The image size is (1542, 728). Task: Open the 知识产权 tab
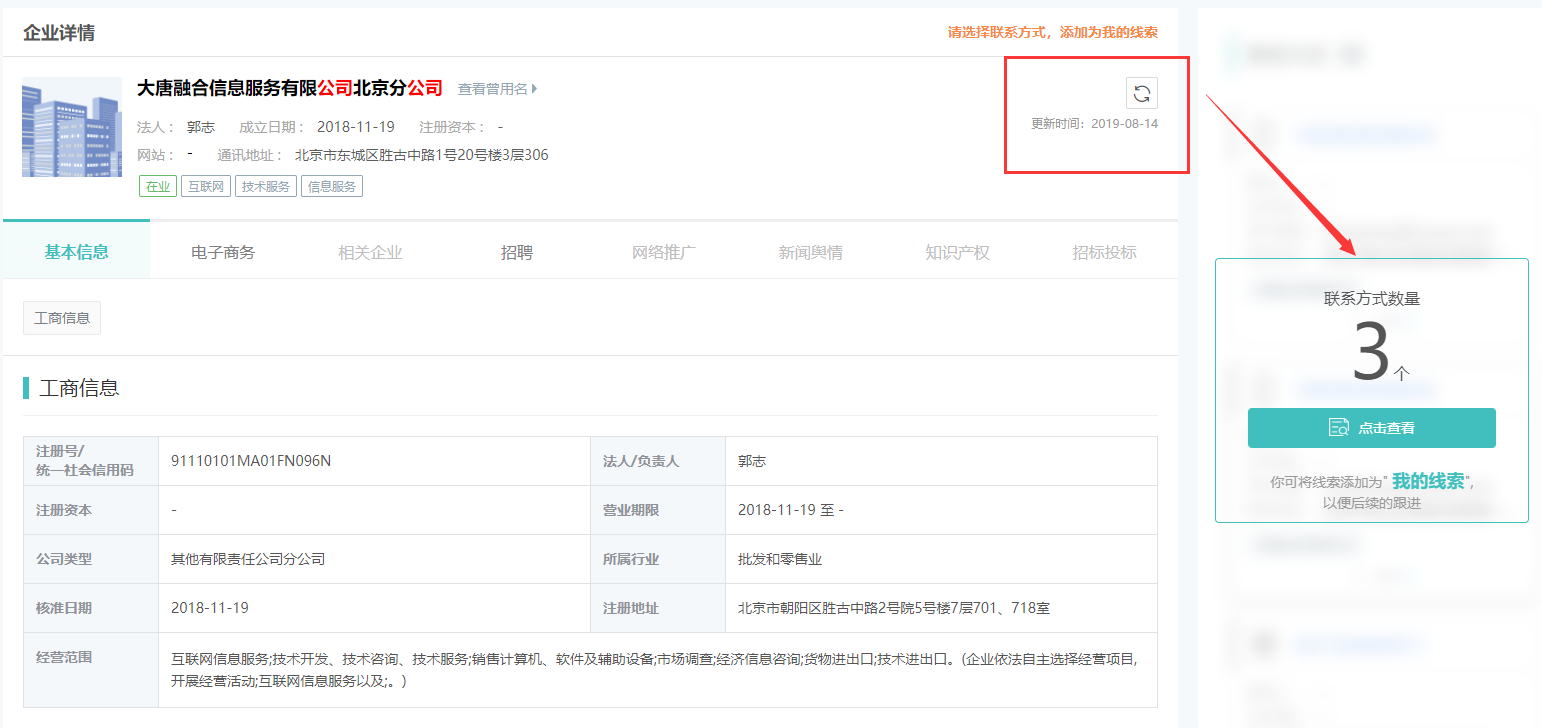point(957,252)
